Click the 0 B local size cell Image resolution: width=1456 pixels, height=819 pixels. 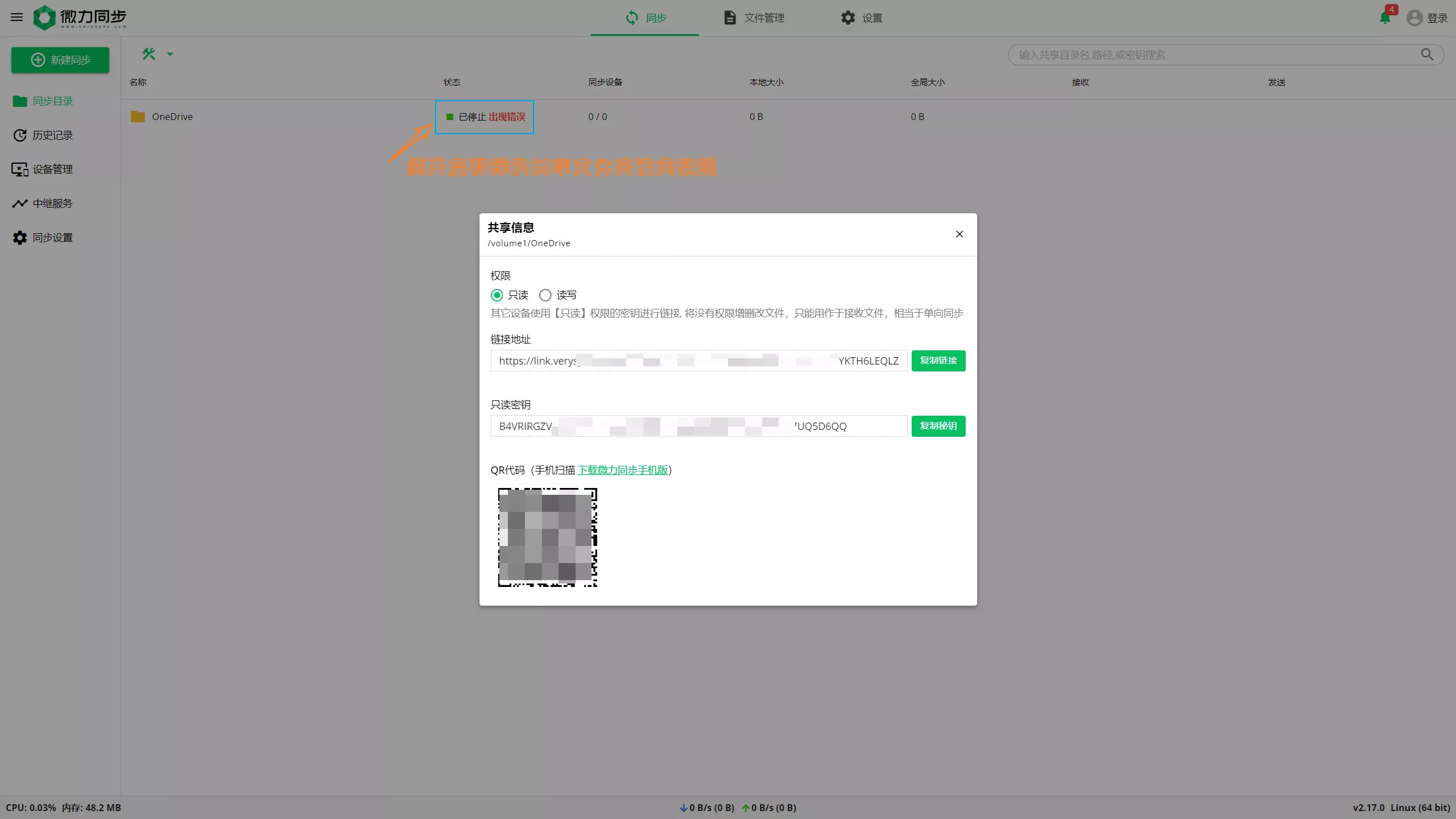pyautogui.click(x=756, y=117)
